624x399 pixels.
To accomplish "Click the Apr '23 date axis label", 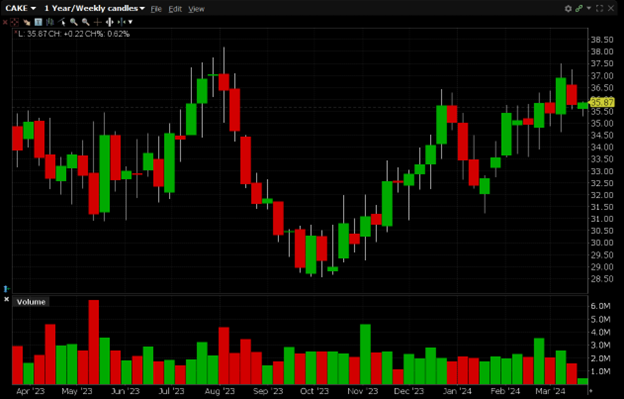I will [x=31, y=391].
